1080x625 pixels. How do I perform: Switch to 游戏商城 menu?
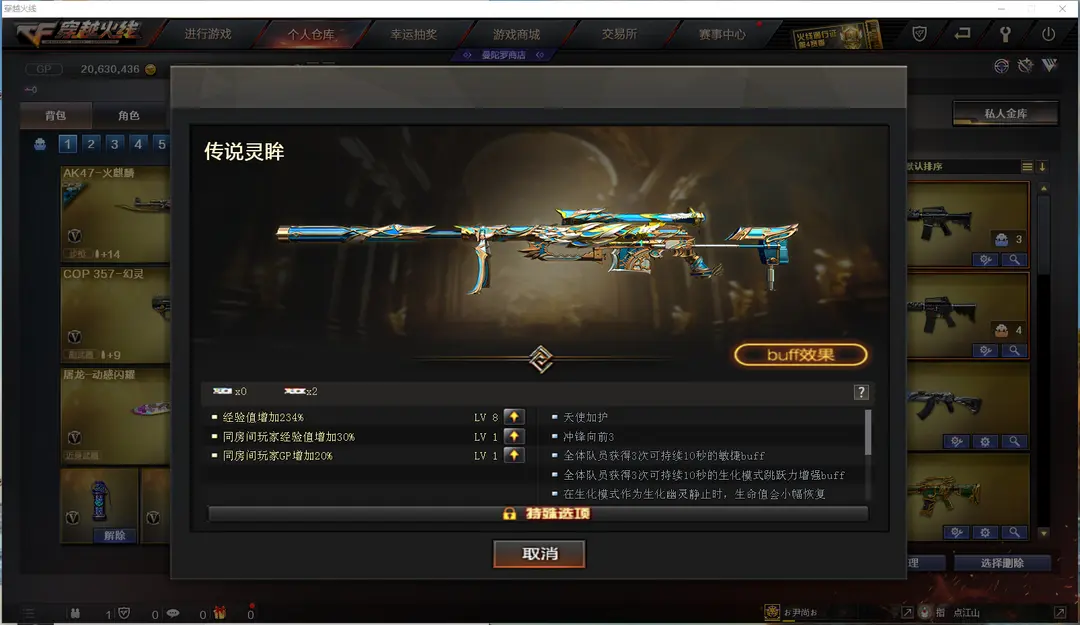click(517, 34)
